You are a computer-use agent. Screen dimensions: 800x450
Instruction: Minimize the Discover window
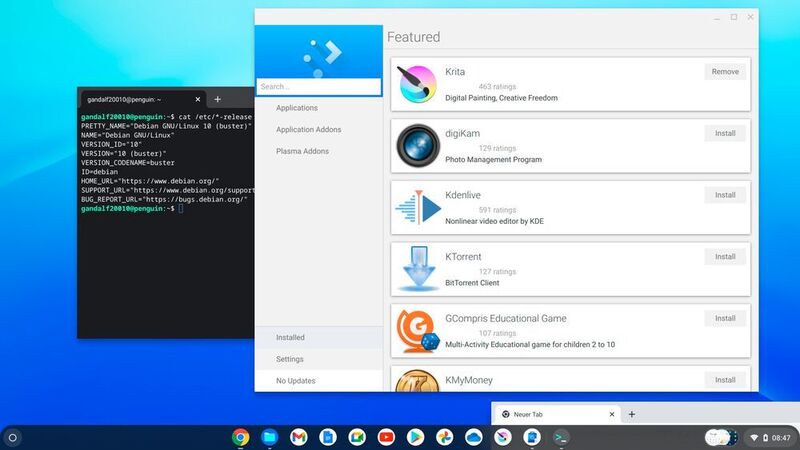point(717,17)
